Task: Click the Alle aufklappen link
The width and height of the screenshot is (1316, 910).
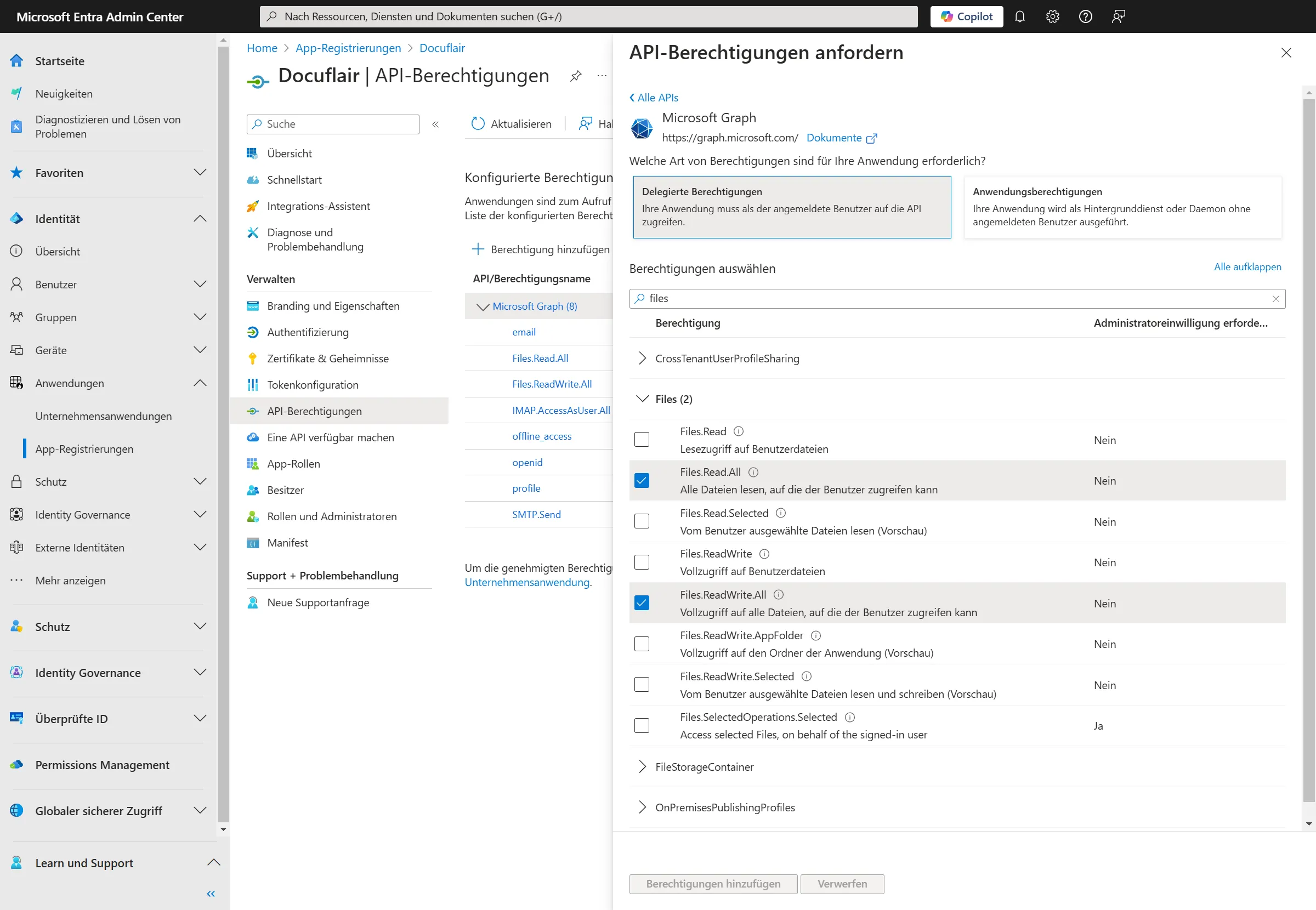Action: [x=1247, y=267]
